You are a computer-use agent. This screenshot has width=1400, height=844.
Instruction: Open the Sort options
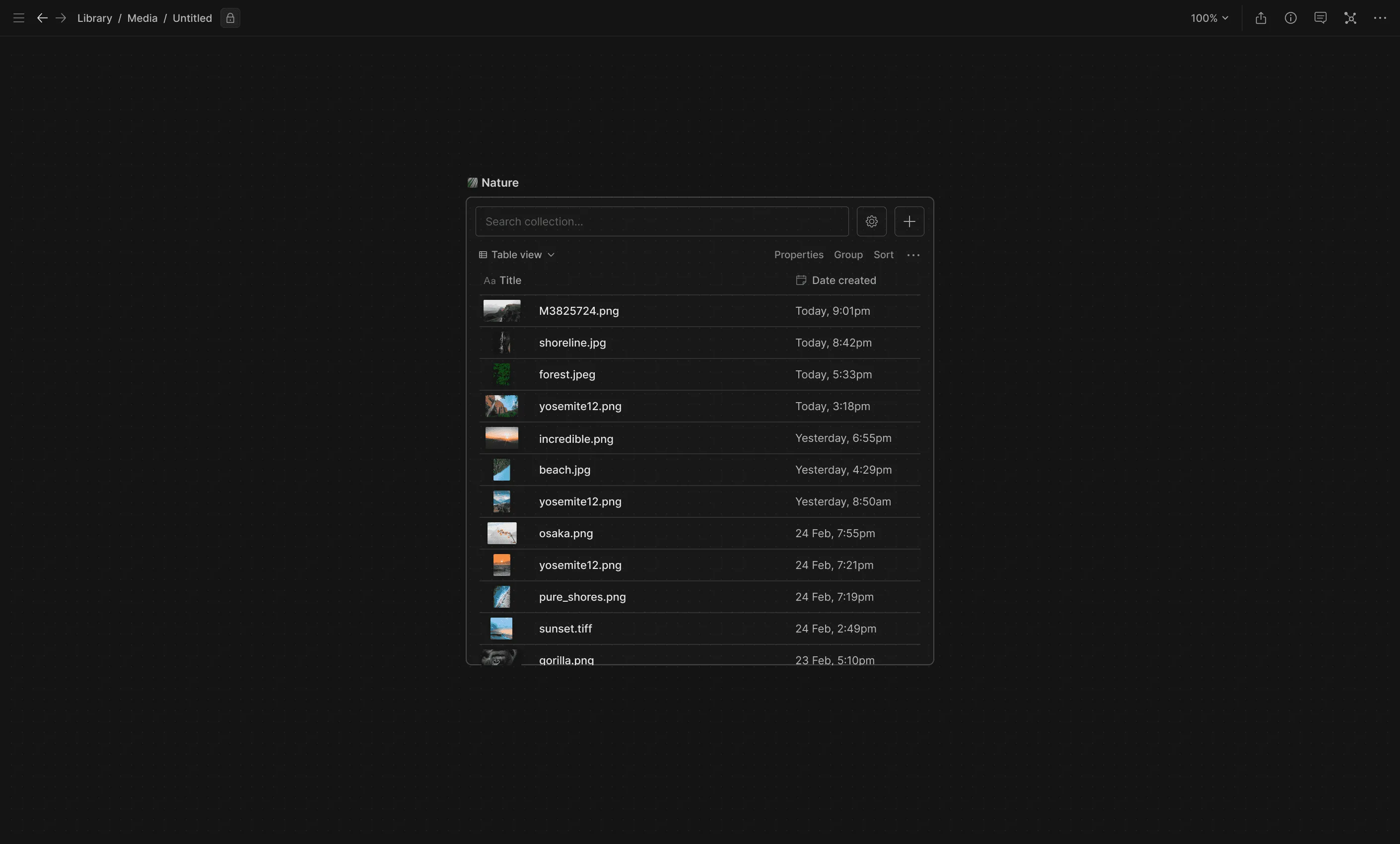(883, 255)
